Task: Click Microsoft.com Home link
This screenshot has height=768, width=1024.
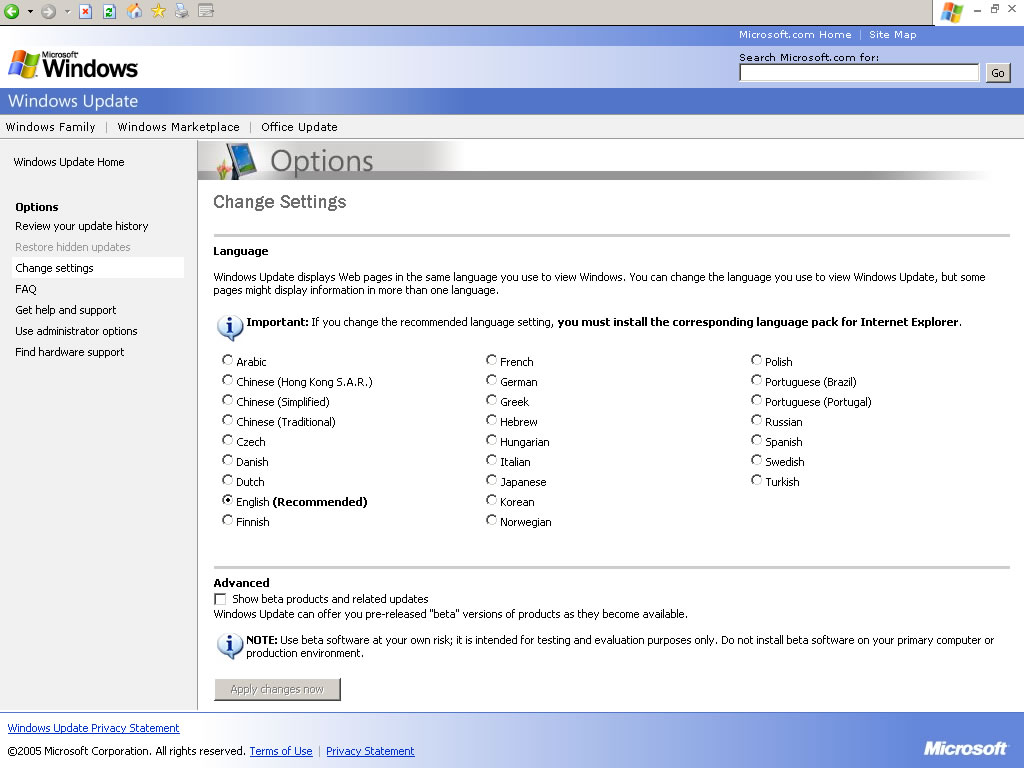Action: point(795,35)
